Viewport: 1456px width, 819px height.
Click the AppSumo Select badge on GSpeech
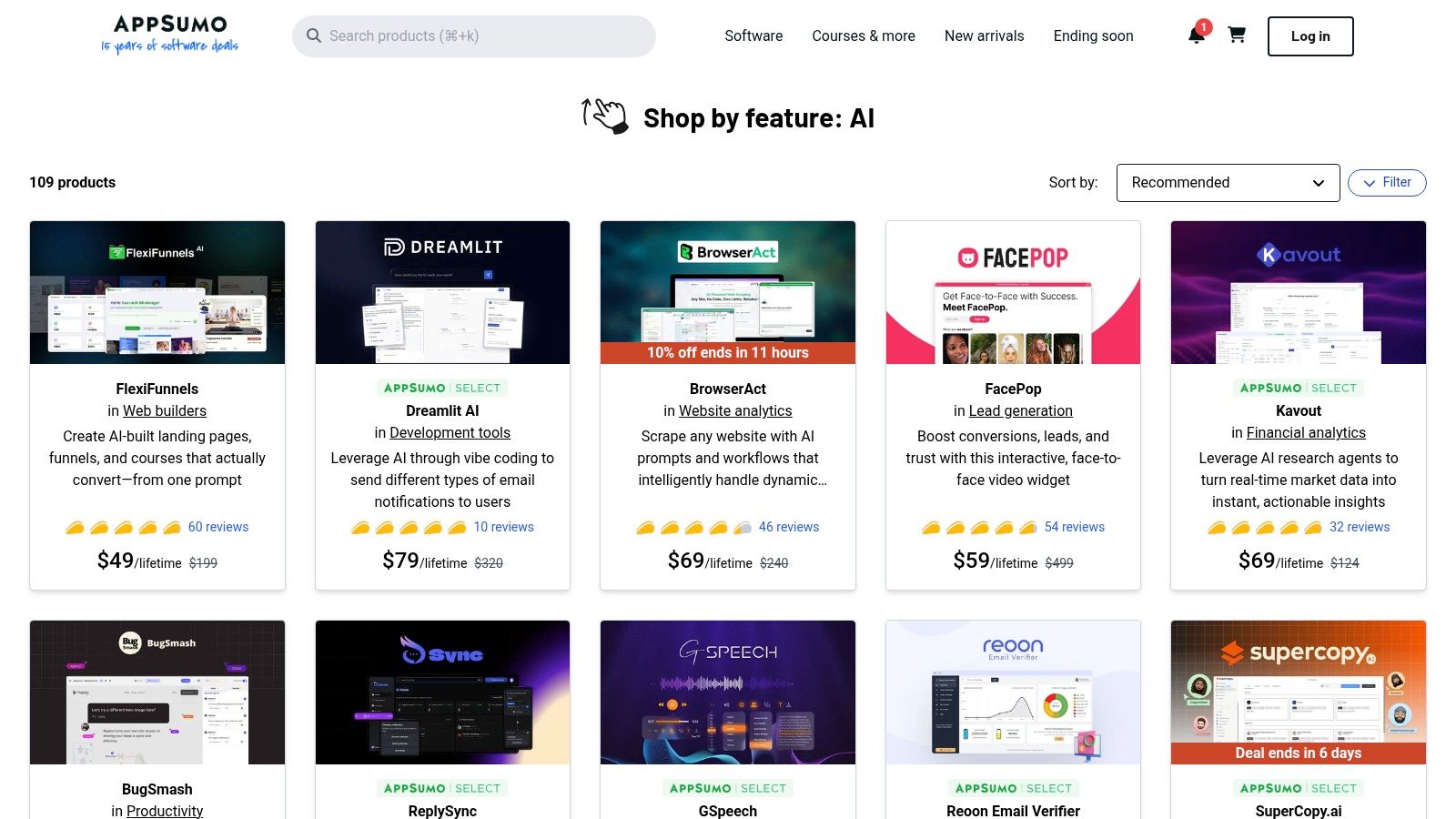point(728,788)
